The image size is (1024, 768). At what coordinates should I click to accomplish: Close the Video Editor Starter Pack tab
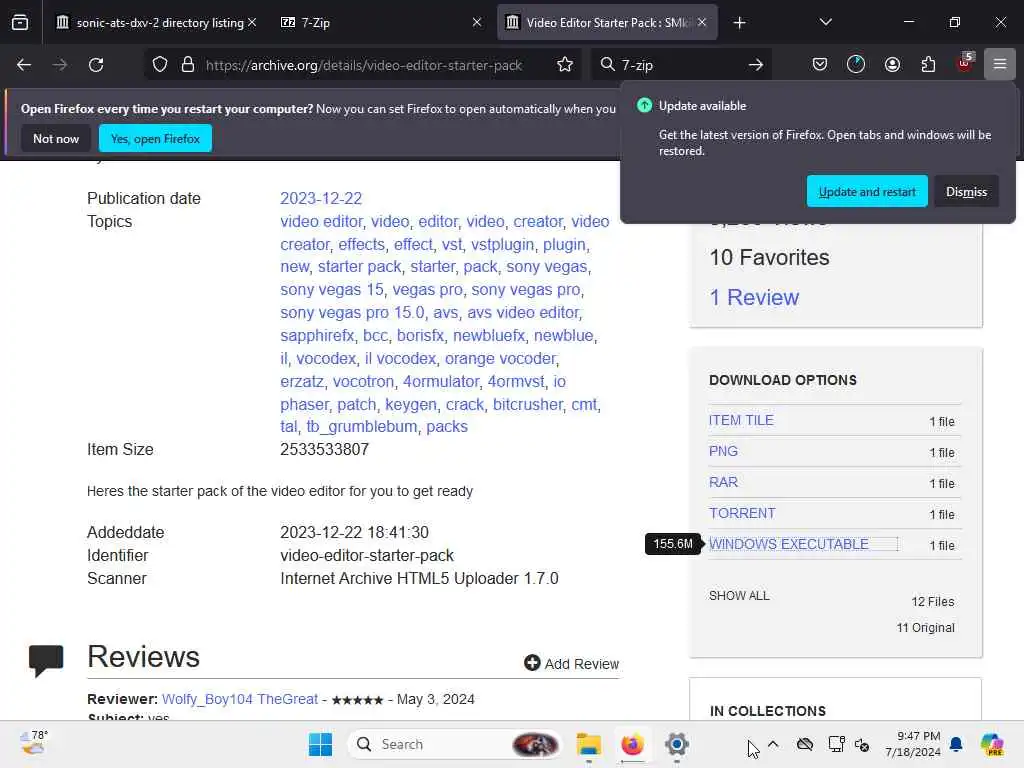pos(702,22)
